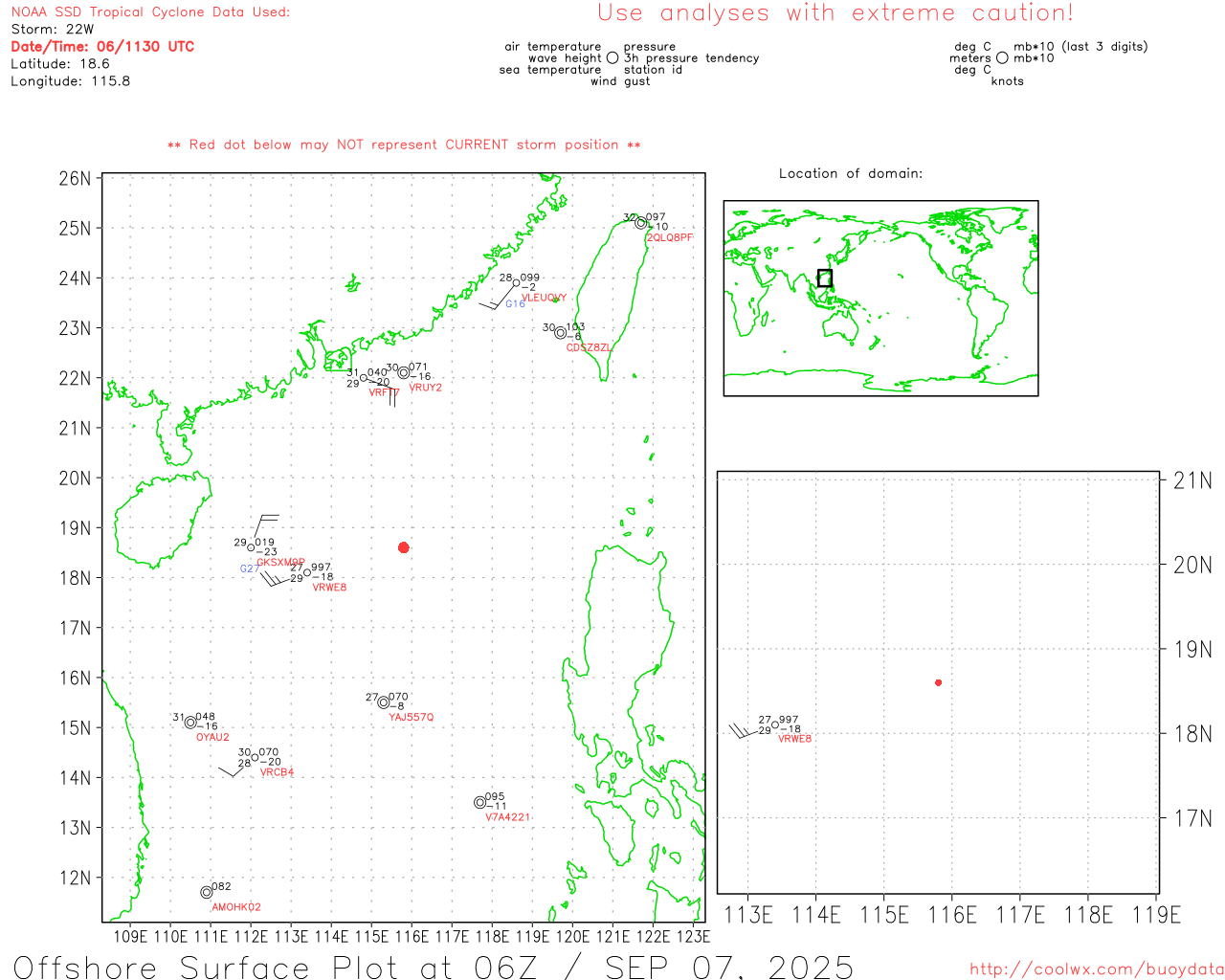
Task: Click station ID VLEUQVY
Action: (x=545, y=298)
